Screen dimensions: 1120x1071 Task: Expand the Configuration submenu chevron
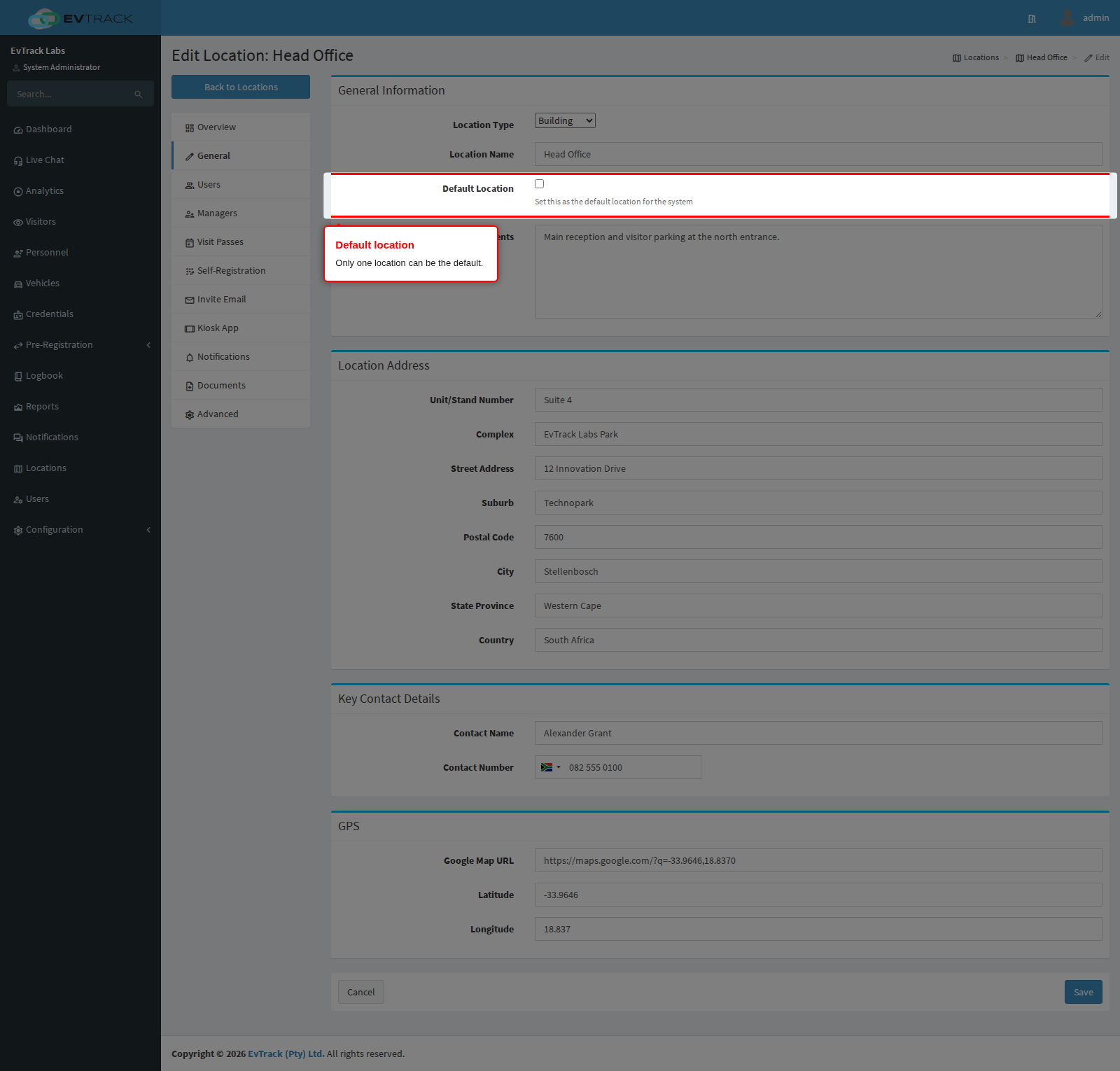point(148,530)
